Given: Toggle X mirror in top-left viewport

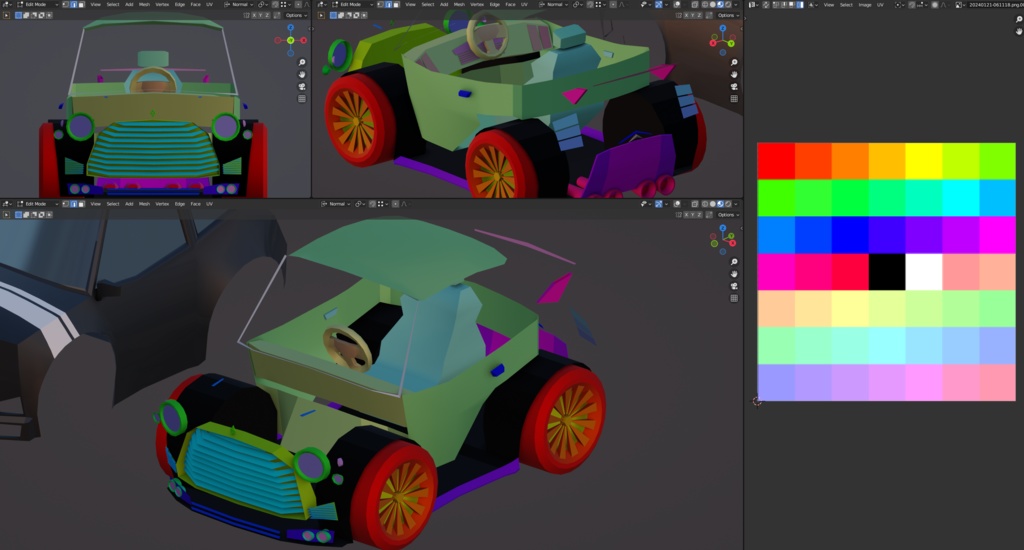Looking at the screenshot, I should tap(254, 15).
